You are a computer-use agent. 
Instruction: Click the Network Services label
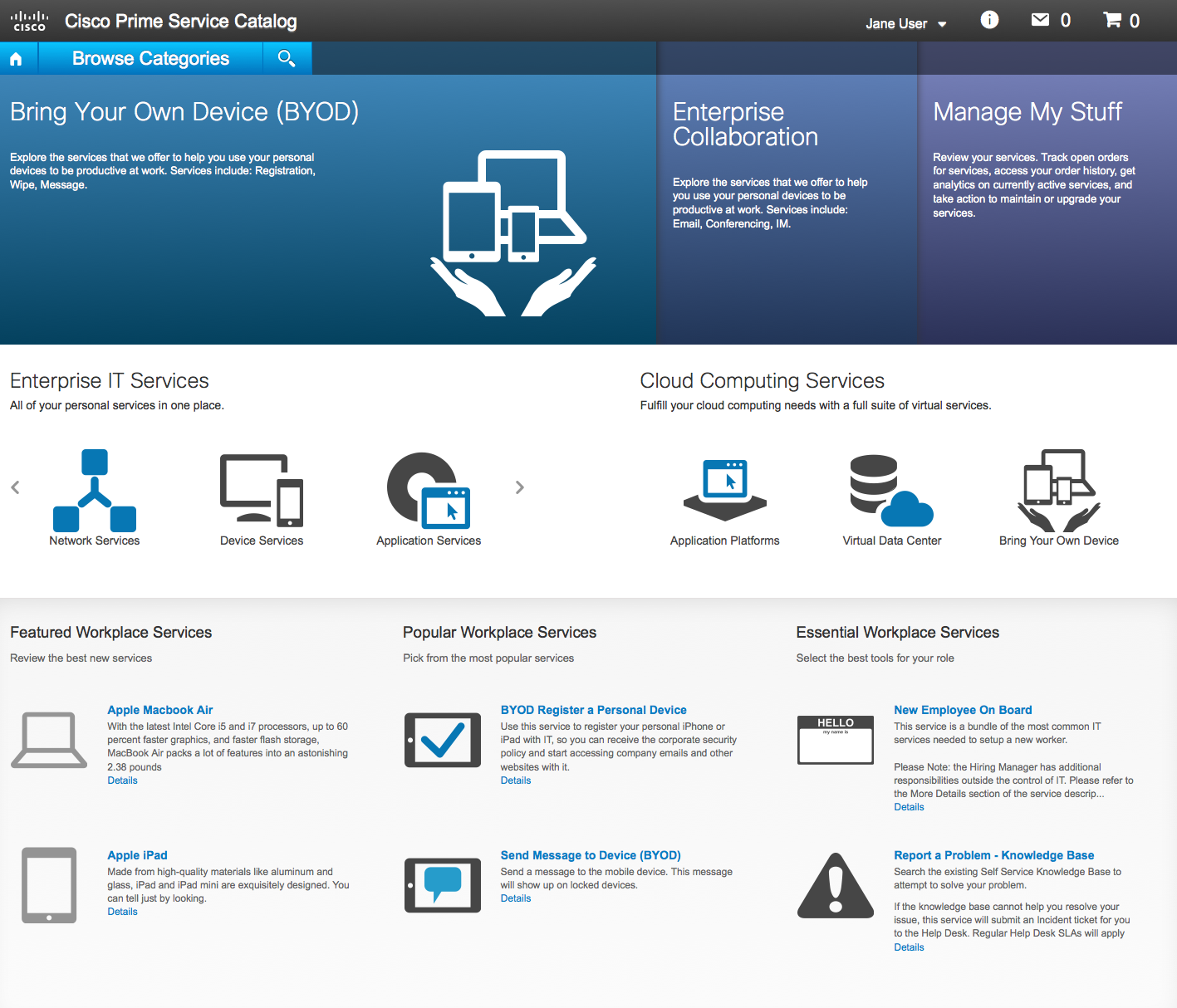click(95, 541)
